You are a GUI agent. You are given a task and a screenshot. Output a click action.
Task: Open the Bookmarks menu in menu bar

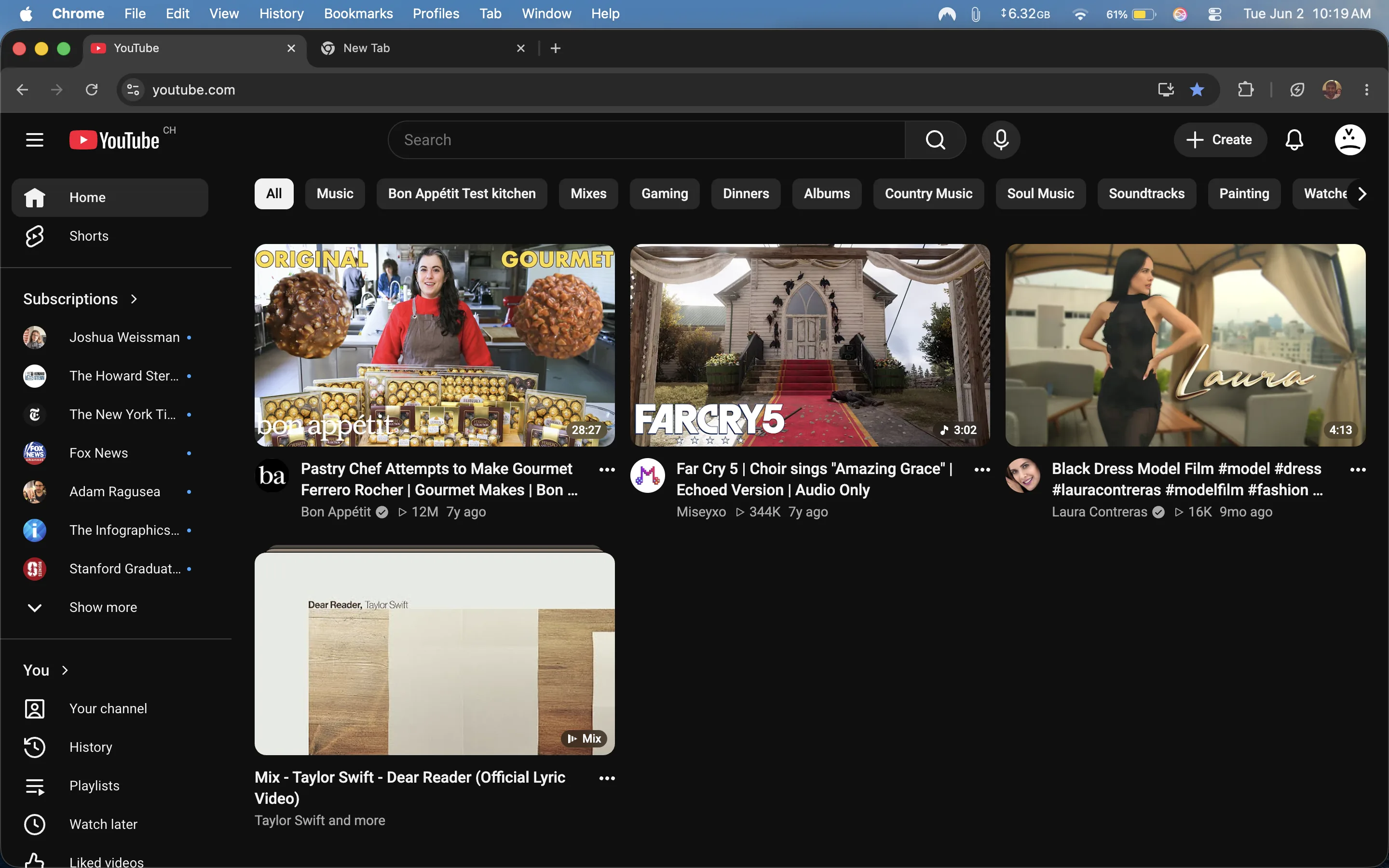(x=358, y=14)
